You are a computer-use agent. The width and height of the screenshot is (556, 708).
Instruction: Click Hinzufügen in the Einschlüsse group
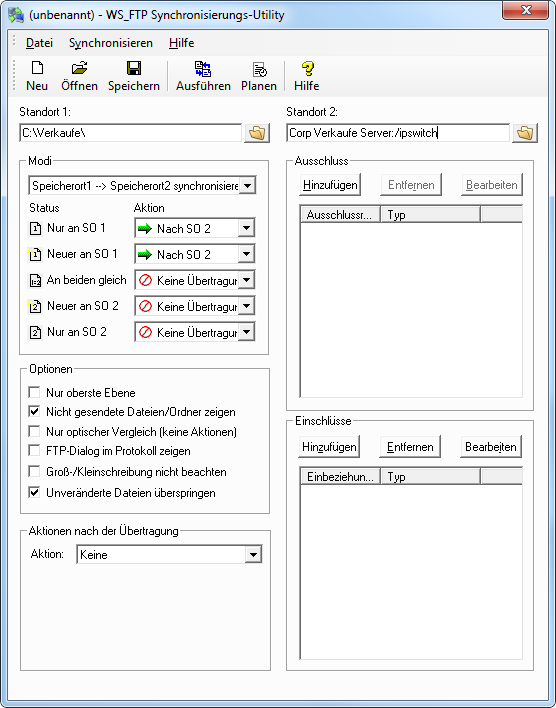pos(329,447)
